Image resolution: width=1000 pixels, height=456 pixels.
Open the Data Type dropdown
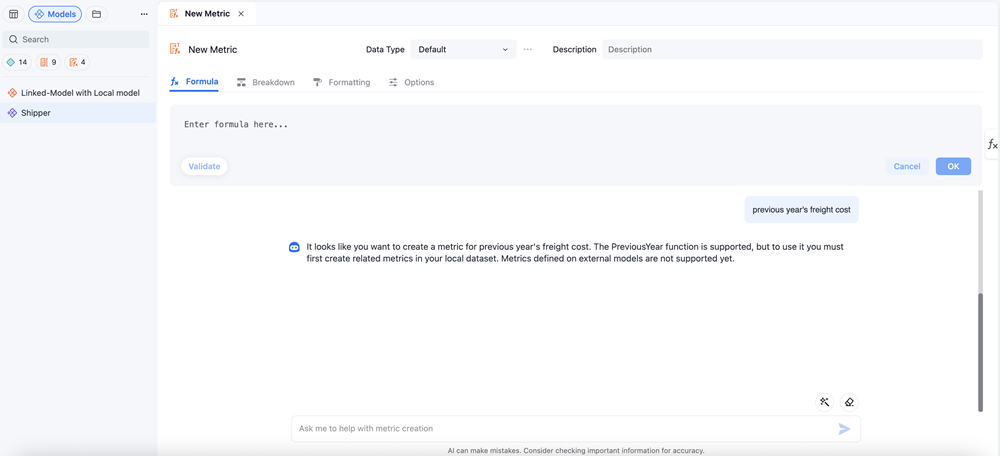463,49
